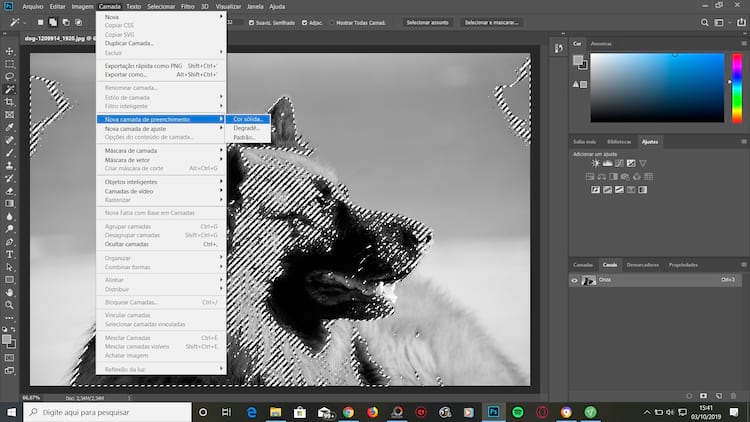The image size is (750, 422).
Task: Open Ajustes panel options menu
Action: (744, 142)
